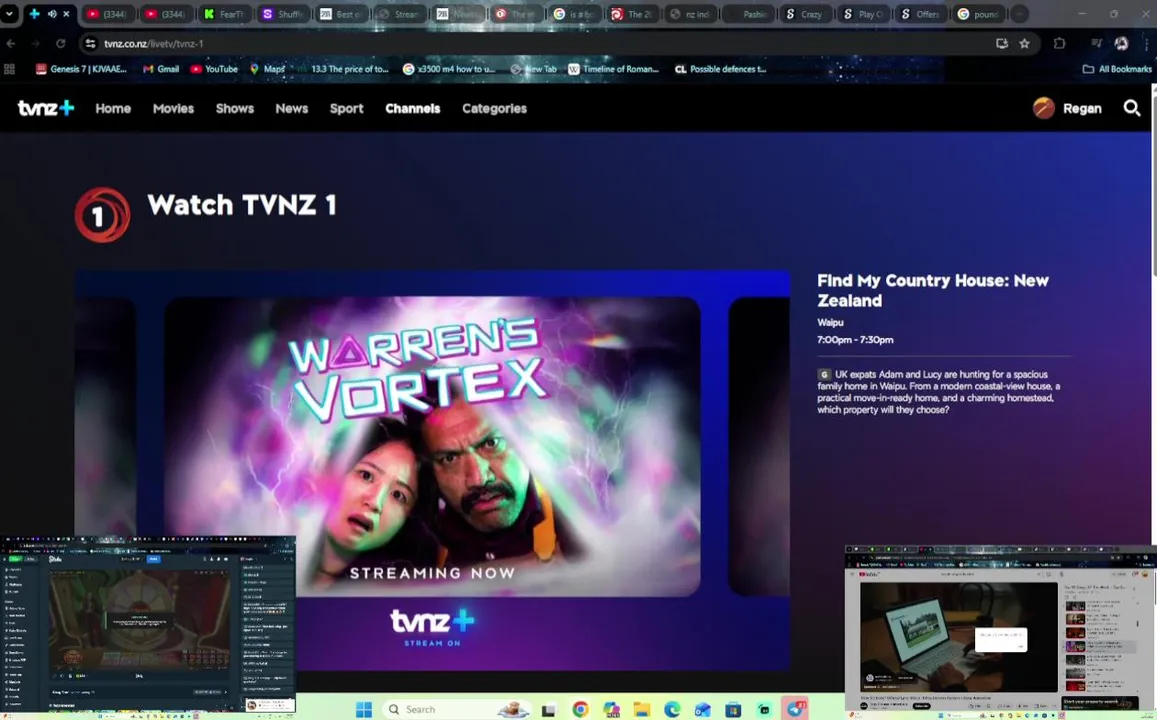
Task: Open the media control icon in Chrome toolbar
Action: pos(1096,44)
